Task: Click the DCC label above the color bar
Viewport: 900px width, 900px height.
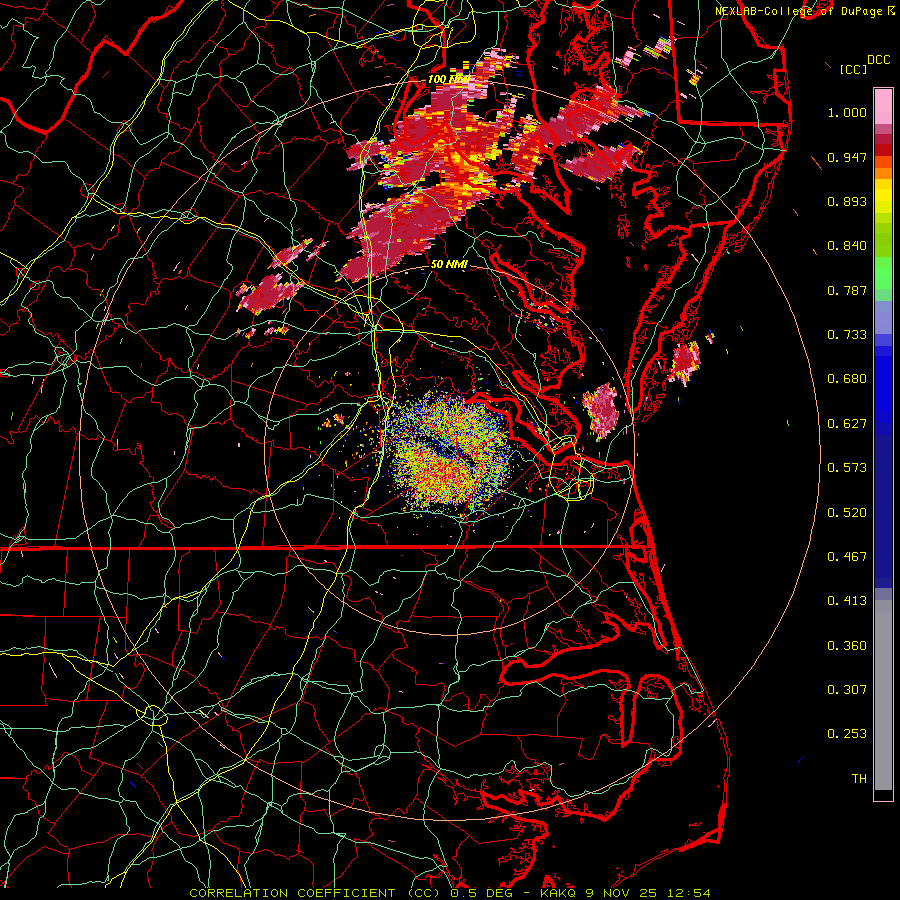Action: tap(878, 60)
